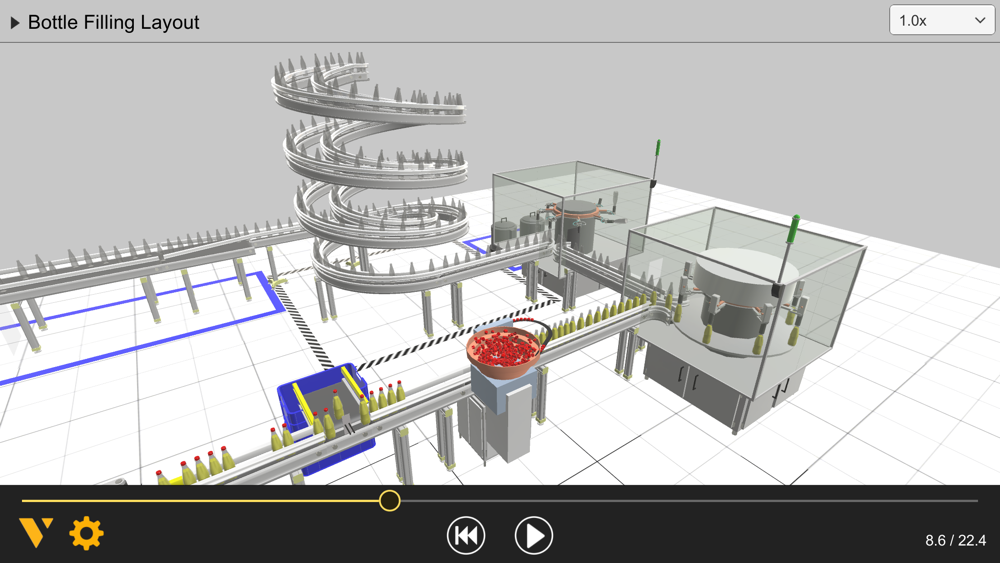
Task: Expand the Bottle Filling Layout triangle
Action: [x=15, y=23]
